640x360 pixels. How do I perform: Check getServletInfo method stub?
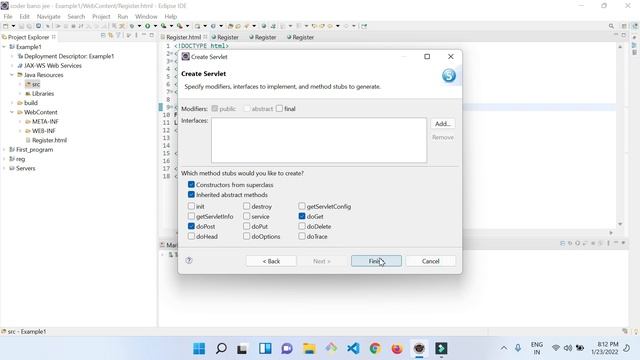[x=191, y=216]
